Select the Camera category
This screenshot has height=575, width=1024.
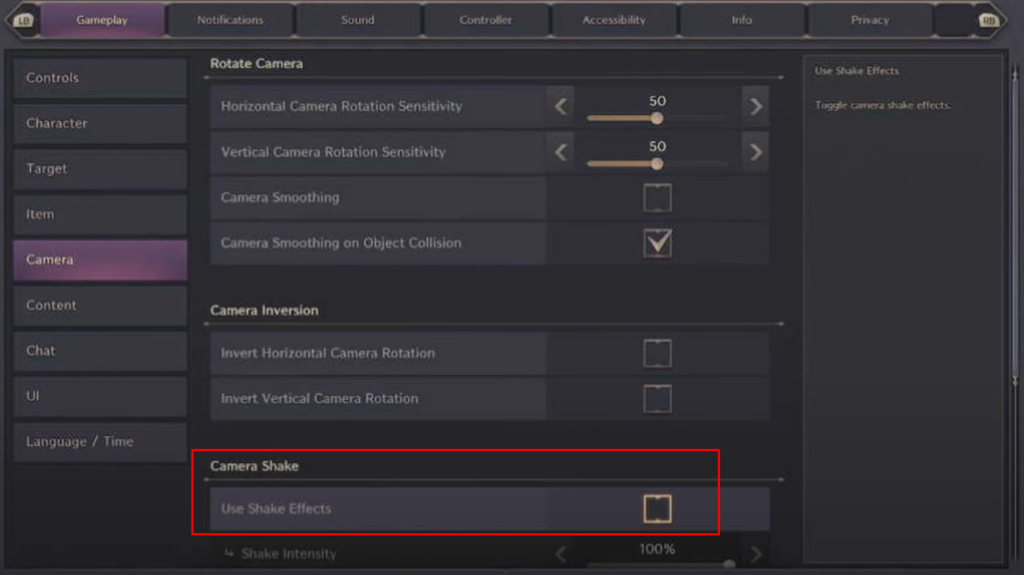coord(101,260)
